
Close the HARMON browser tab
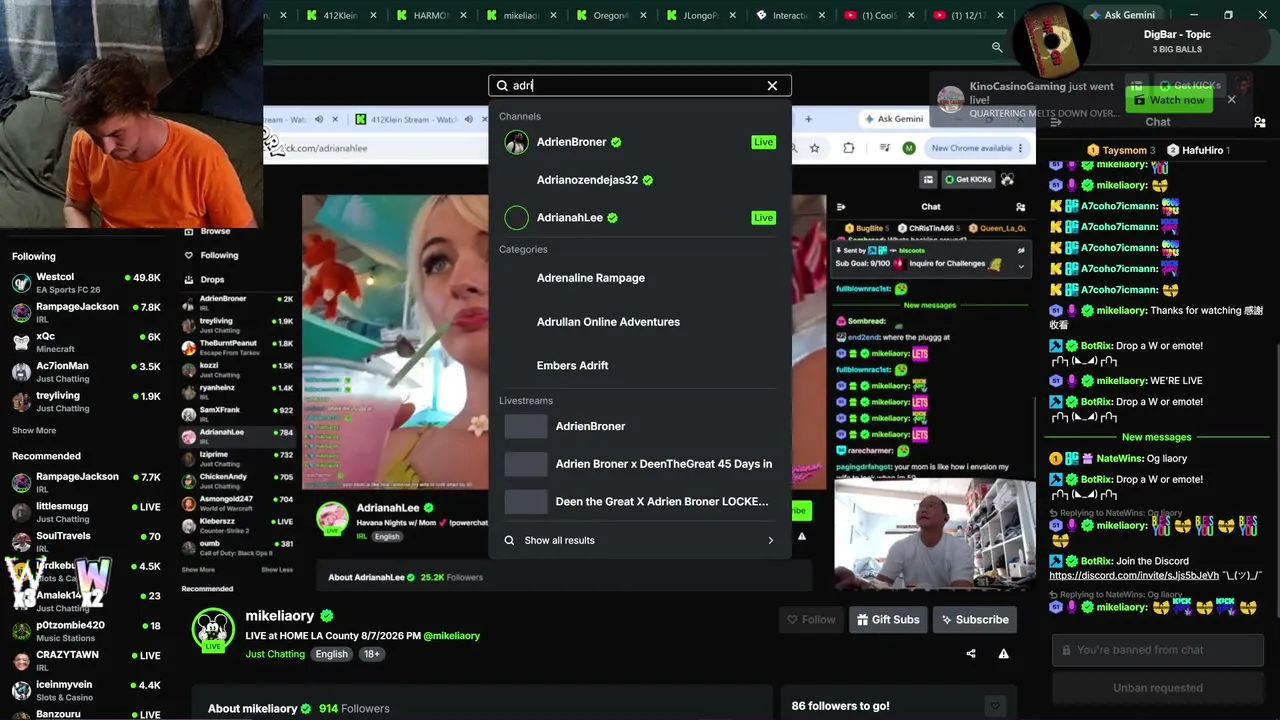464,15
